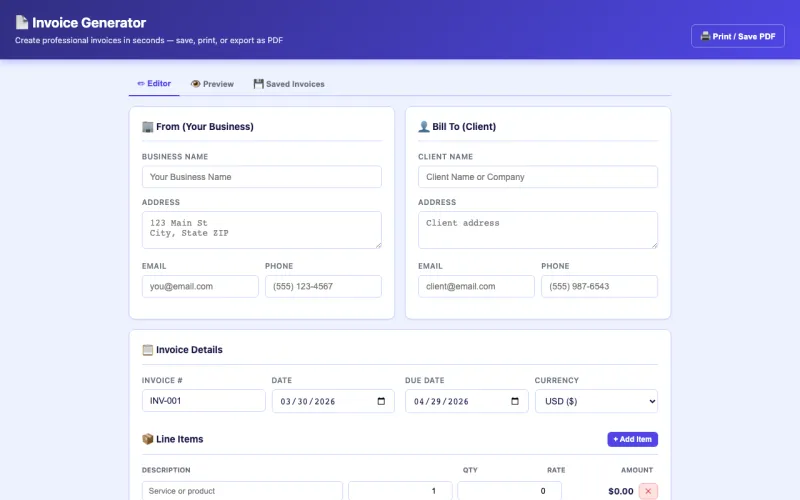
Task: Select the business email field
Action: click(200, 286)
